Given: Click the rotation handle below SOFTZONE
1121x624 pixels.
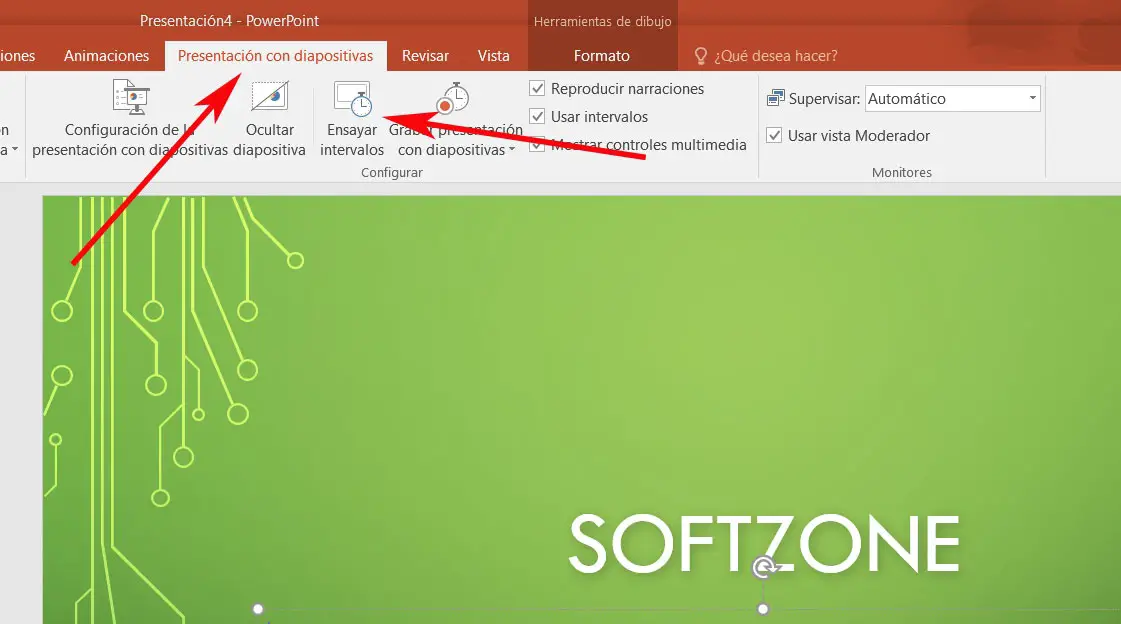Looking at the screenshot, I should pos(764,568).
